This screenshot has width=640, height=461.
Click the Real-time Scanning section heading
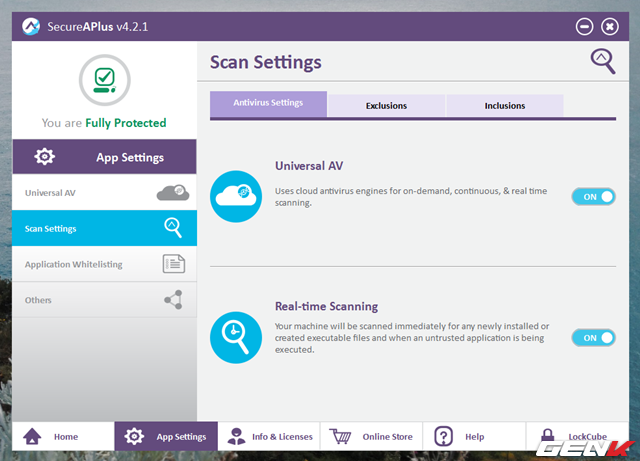pyautogui.click(x=327, y=306)
